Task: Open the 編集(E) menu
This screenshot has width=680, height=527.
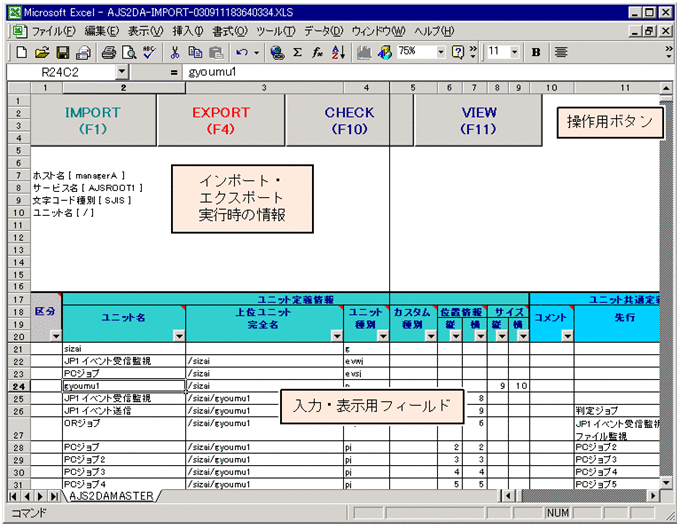Action: (101, 31)
